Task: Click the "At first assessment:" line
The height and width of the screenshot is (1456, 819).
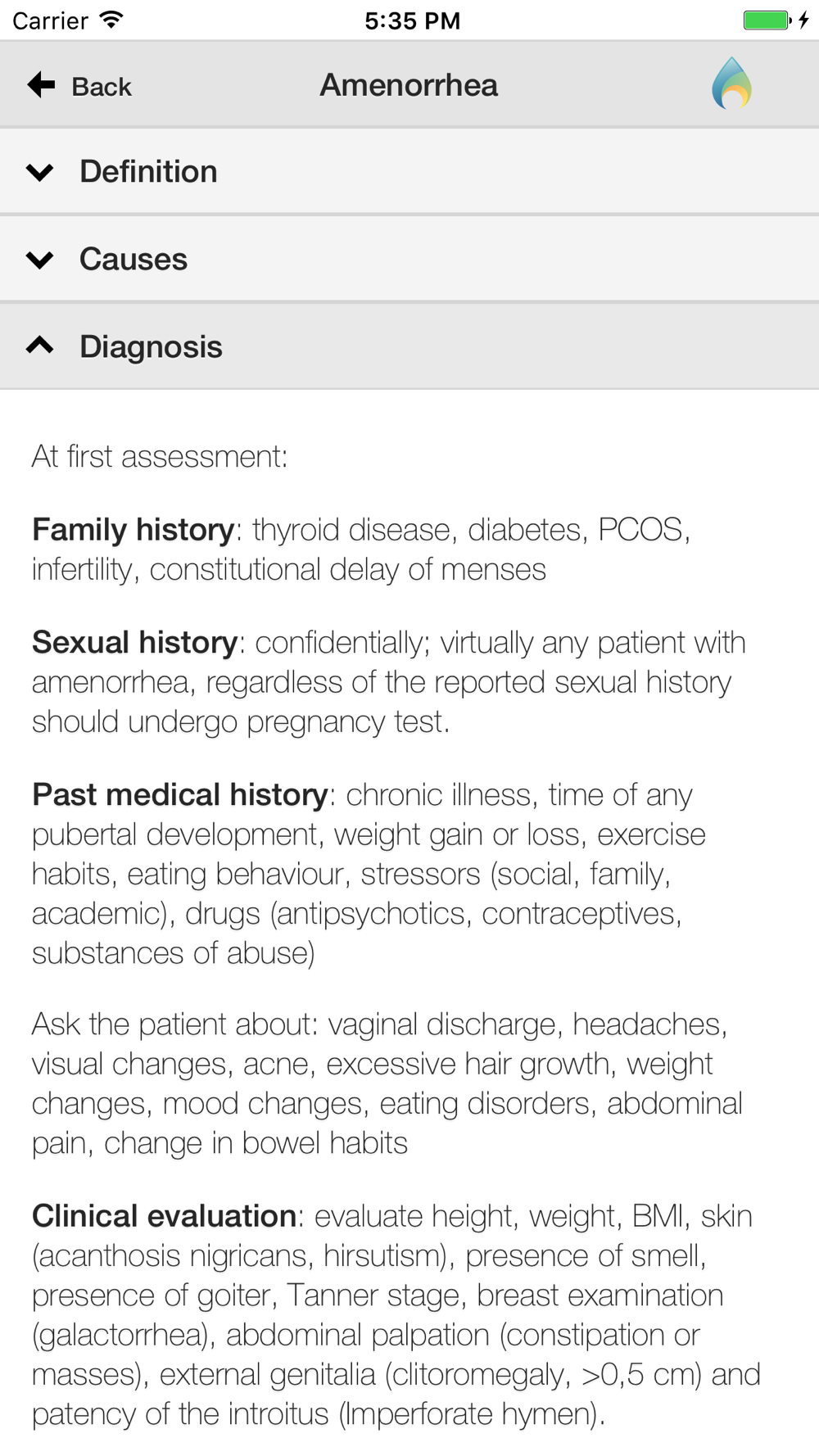Action: (x=160, y=457)
